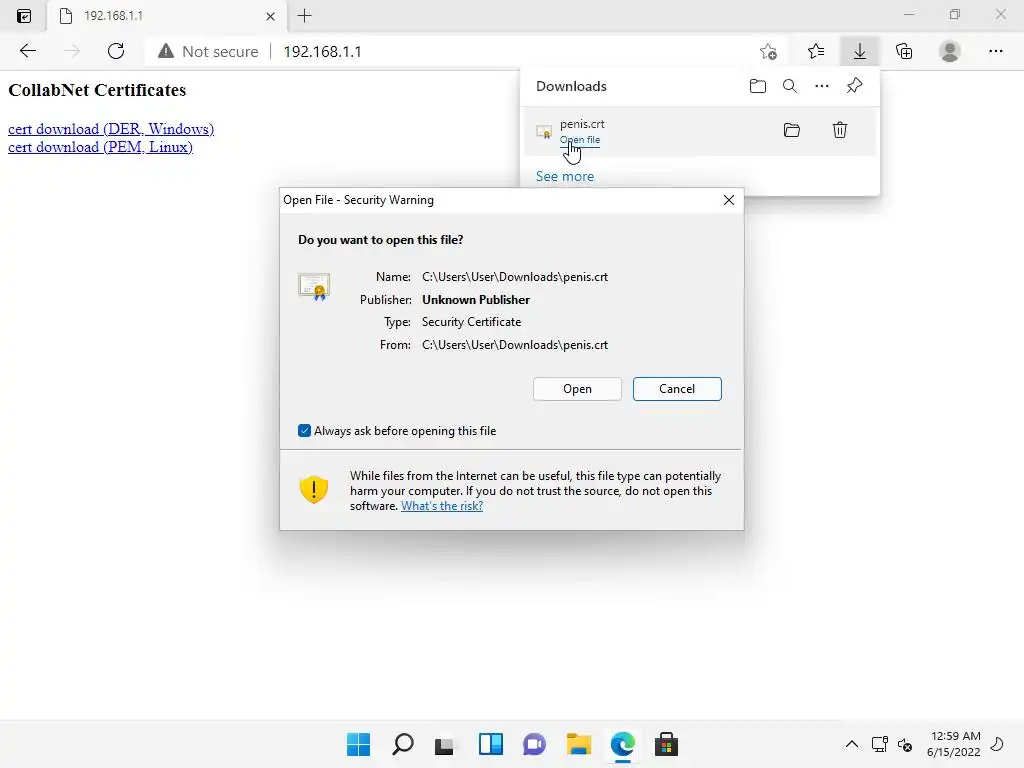The image size is (1024, 768).
Task: Click the profile avatar icon
Action: (950, 51)
